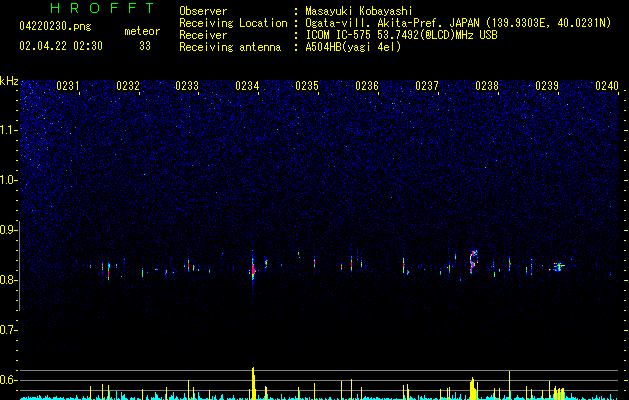Click the 0238 time marker
The height and width of the screenshot is (400, 629).
[487, 86]
